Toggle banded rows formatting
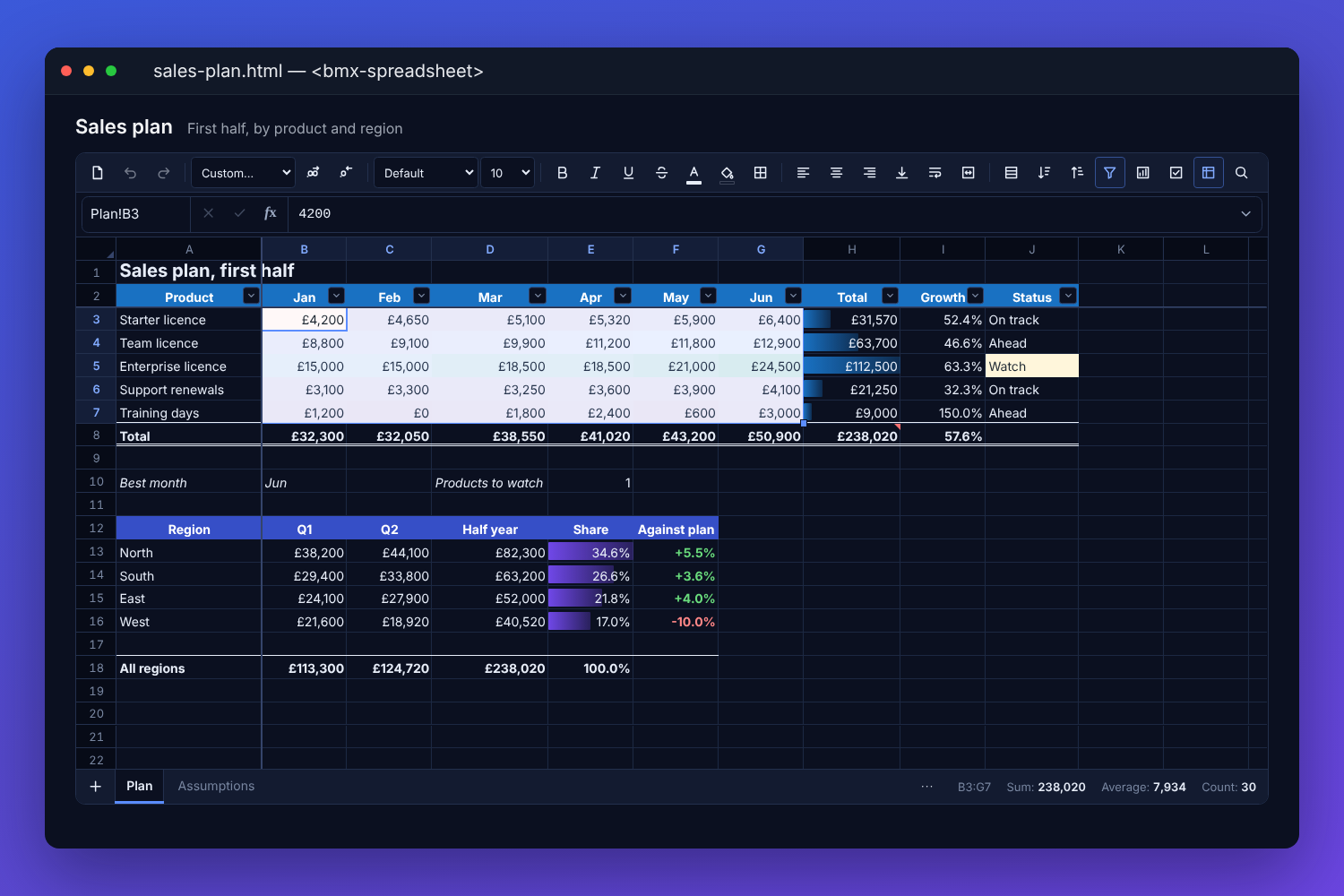The width and height of the screenshot is (1344, 896). click(x=1011, y=173)
